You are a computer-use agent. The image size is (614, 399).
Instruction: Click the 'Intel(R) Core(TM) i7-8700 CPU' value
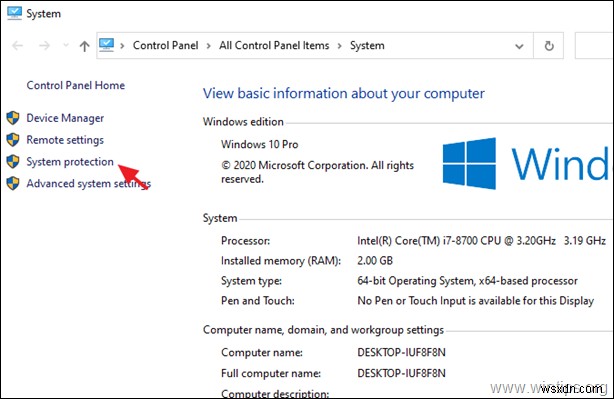point(481,240)
